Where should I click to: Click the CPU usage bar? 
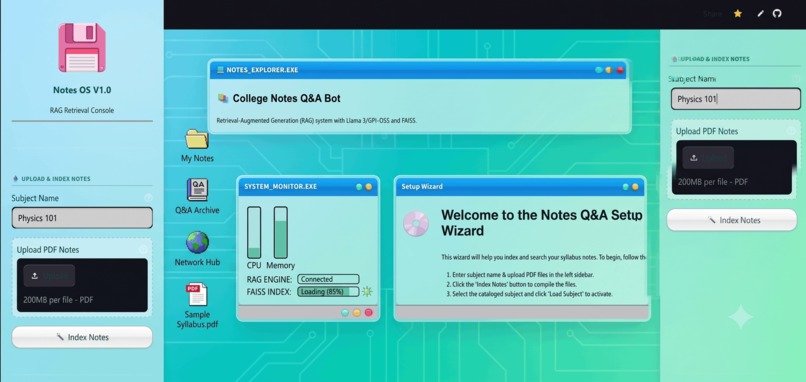click(x=254, y=232)
